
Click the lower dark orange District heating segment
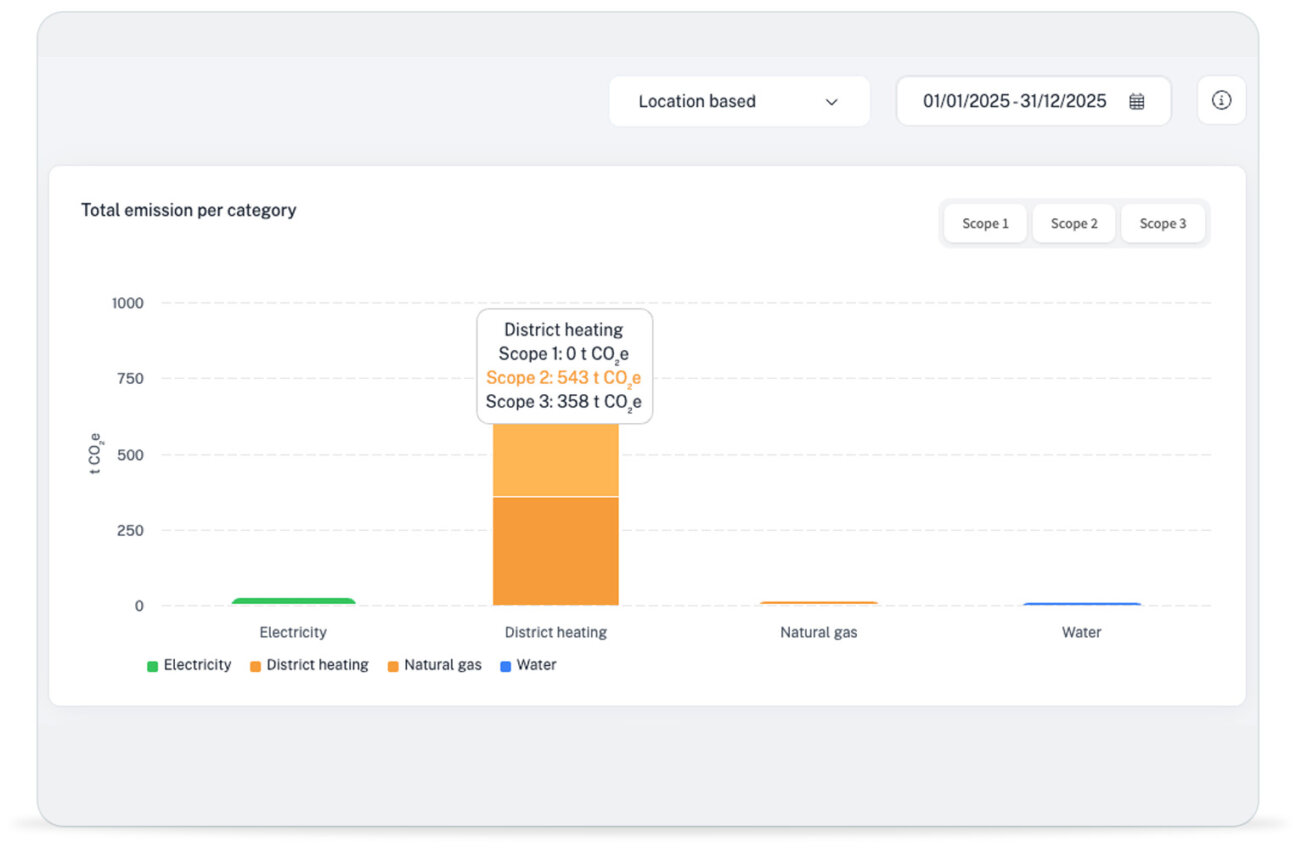tap(556, 551)
